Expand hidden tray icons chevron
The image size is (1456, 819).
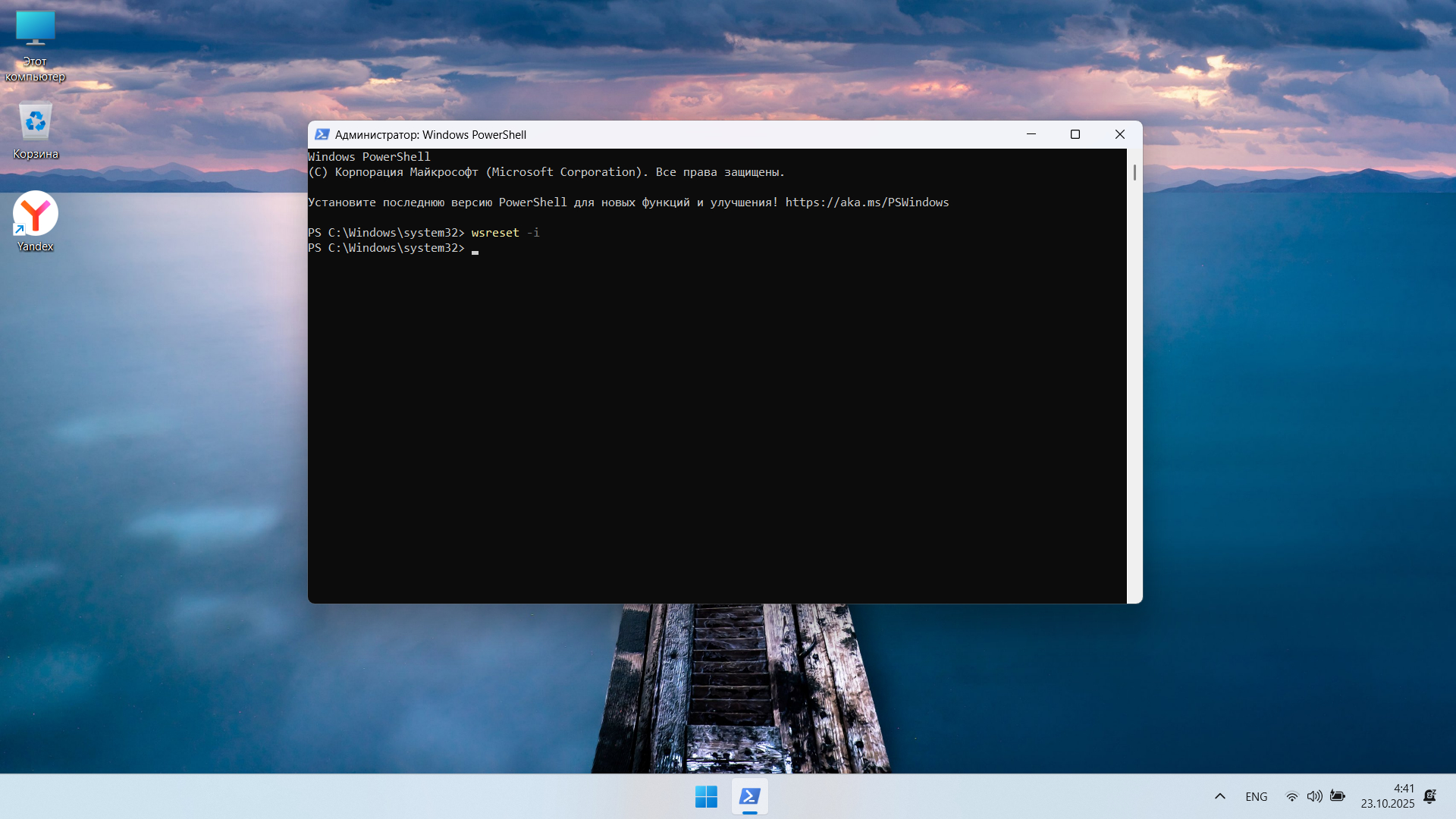pyautogui.click(x=1220, y=796)
